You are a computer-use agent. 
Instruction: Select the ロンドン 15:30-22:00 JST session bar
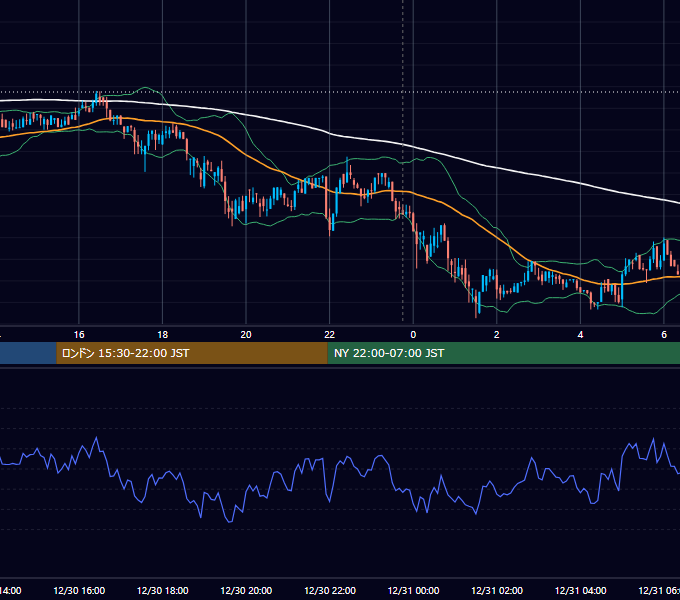pyautogui.click(x=192, y=353)
